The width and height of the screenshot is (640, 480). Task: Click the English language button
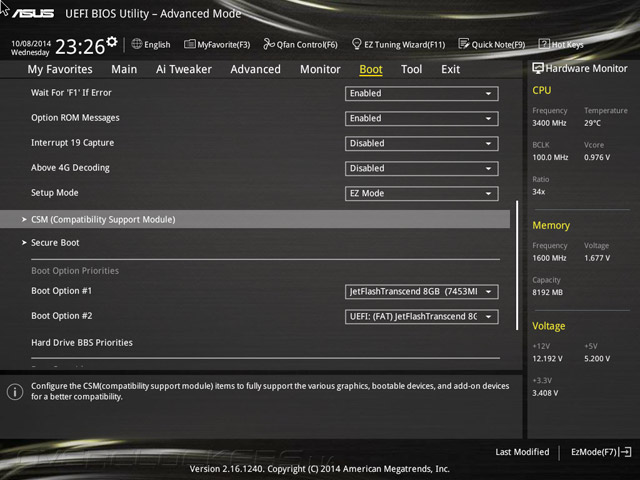tap(157, 44)
